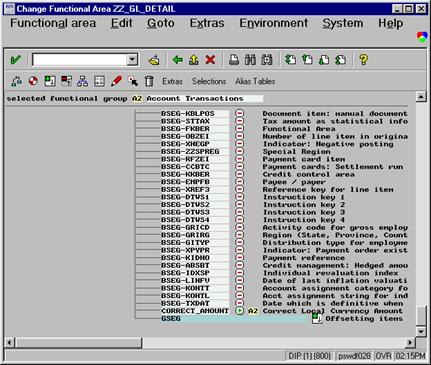Toggle the minus icon for BSEG-XREF3

pos(239,189)
